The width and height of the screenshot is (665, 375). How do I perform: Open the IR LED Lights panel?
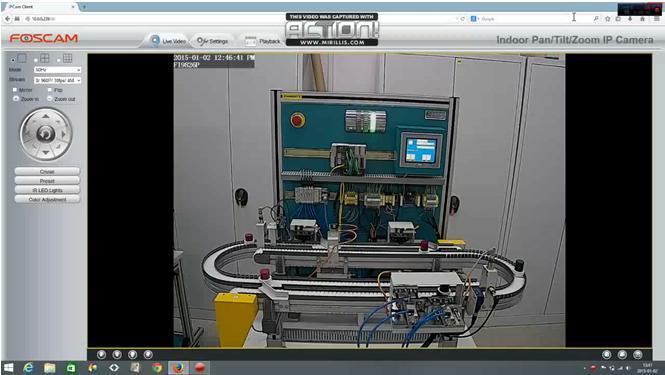(x=47, y=190)
